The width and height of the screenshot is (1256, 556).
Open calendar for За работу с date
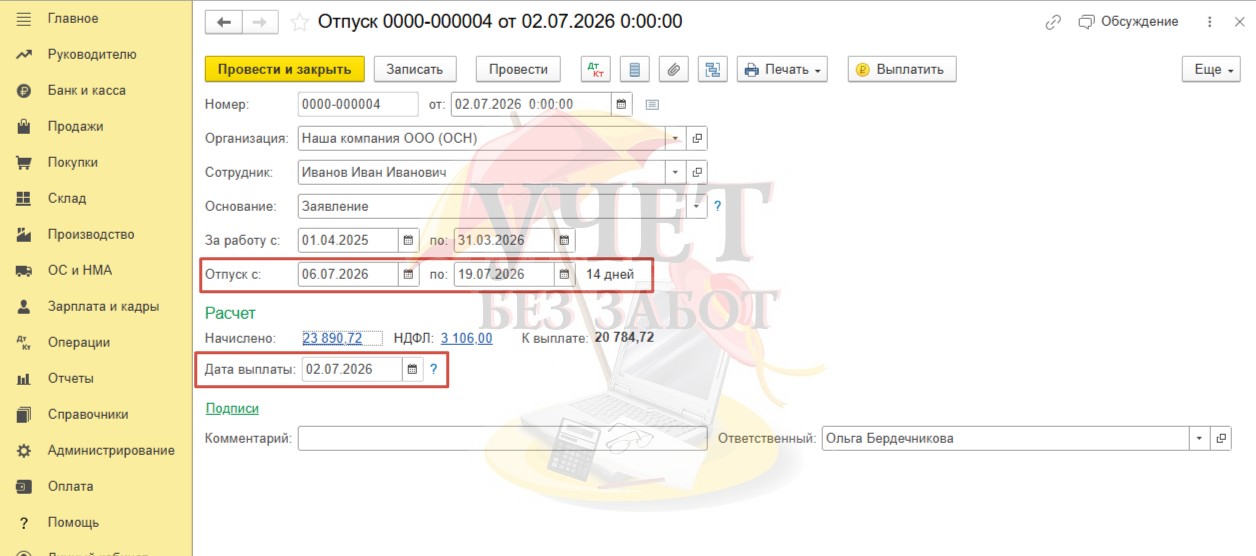[x=408, y=240]
